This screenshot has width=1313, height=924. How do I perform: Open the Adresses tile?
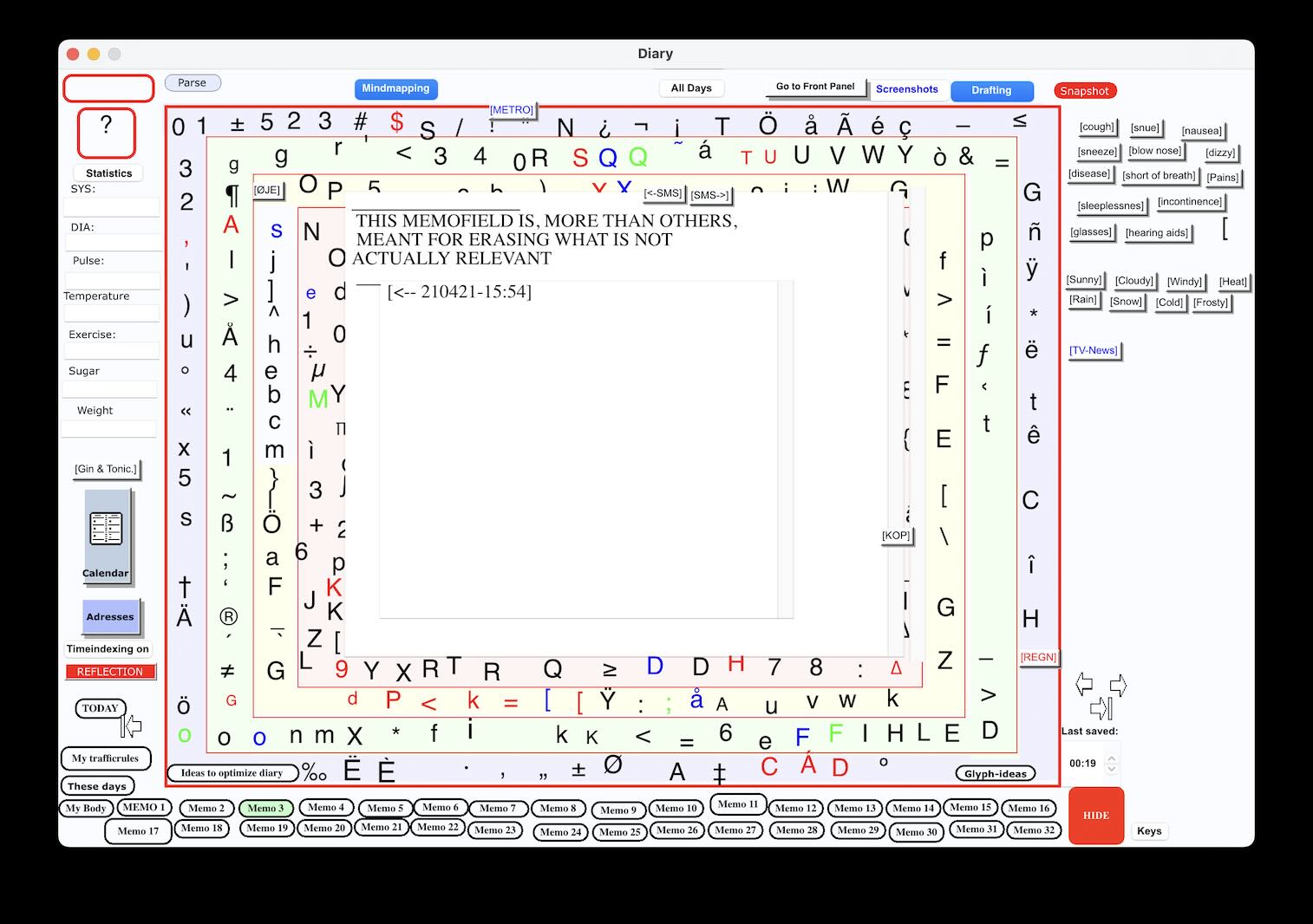pyautogui.click(x=110, y=617)
